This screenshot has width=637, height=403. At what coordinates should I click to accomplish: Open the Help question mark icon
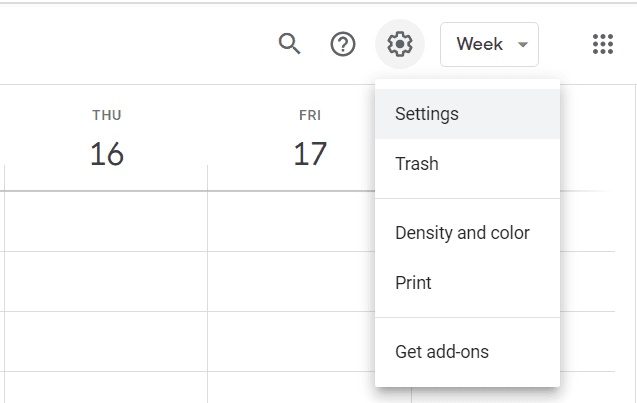[343, 44]
